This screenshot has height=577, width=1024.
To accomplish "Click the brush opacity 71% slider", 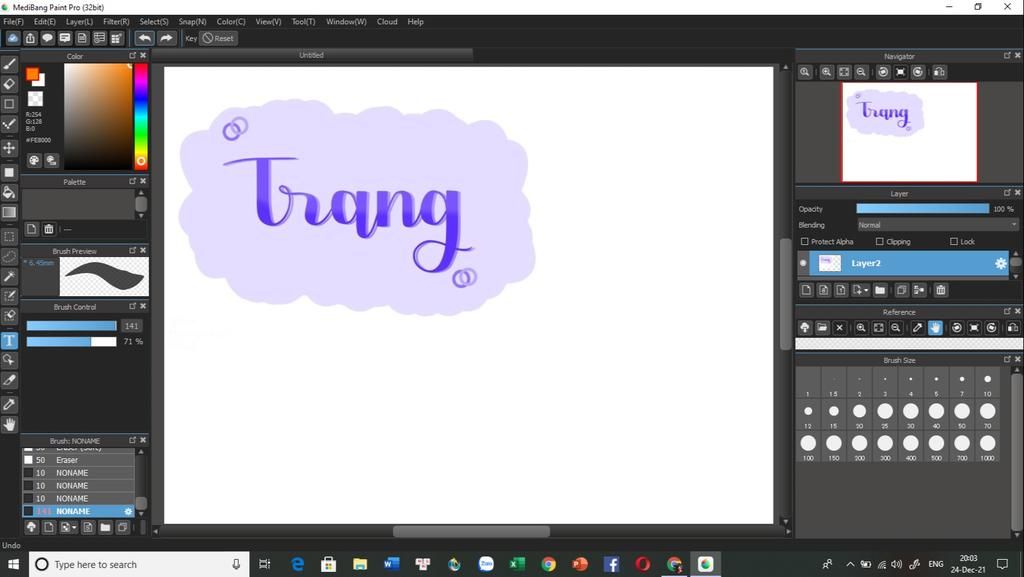I will (x=71, y=341).
